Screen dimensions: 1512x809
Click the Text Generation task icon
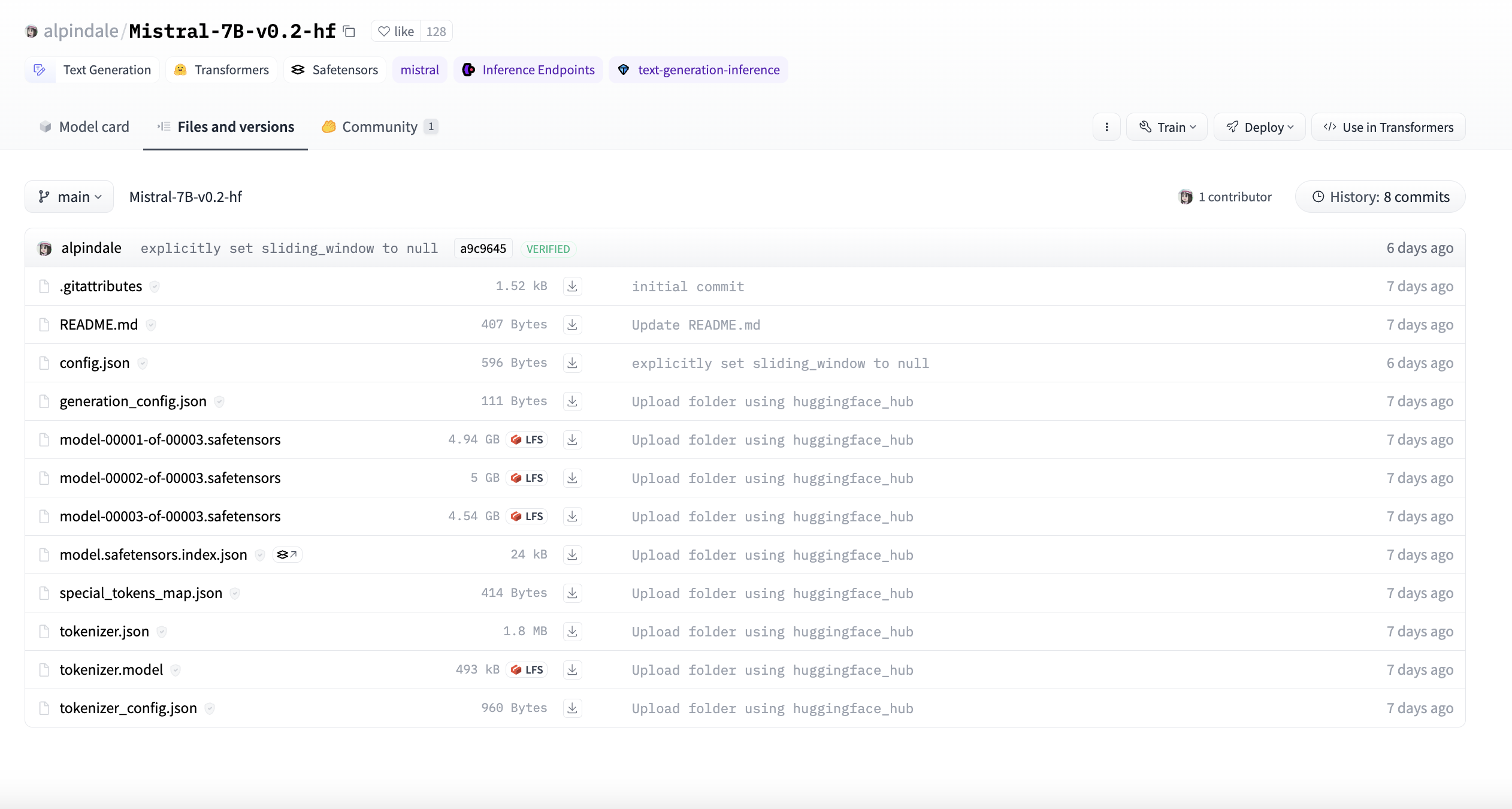pyautogui.click(x=40, y=70)
